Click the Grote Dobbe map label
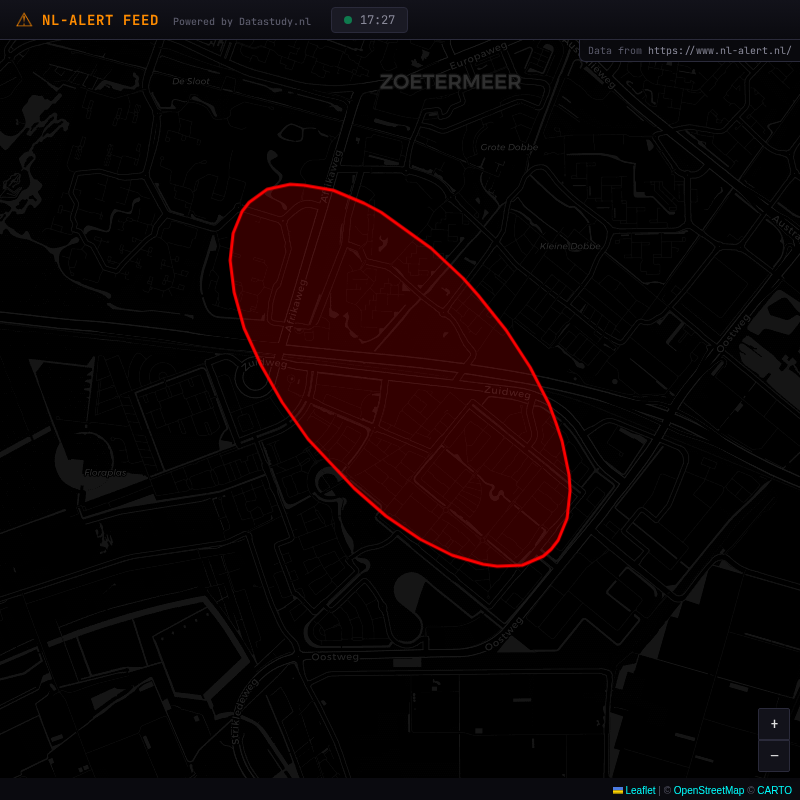The image size is (800, 800). click(x=509, y=147)
